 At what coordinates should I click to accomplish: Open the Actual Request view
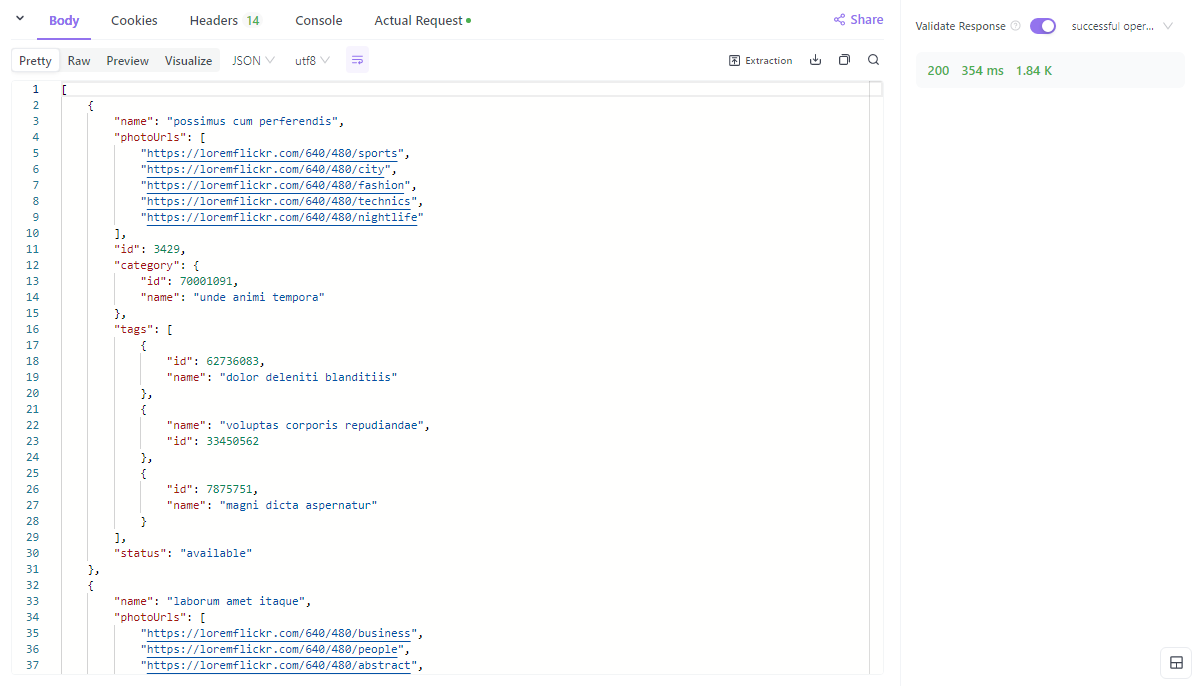click(x=416, y=19)
